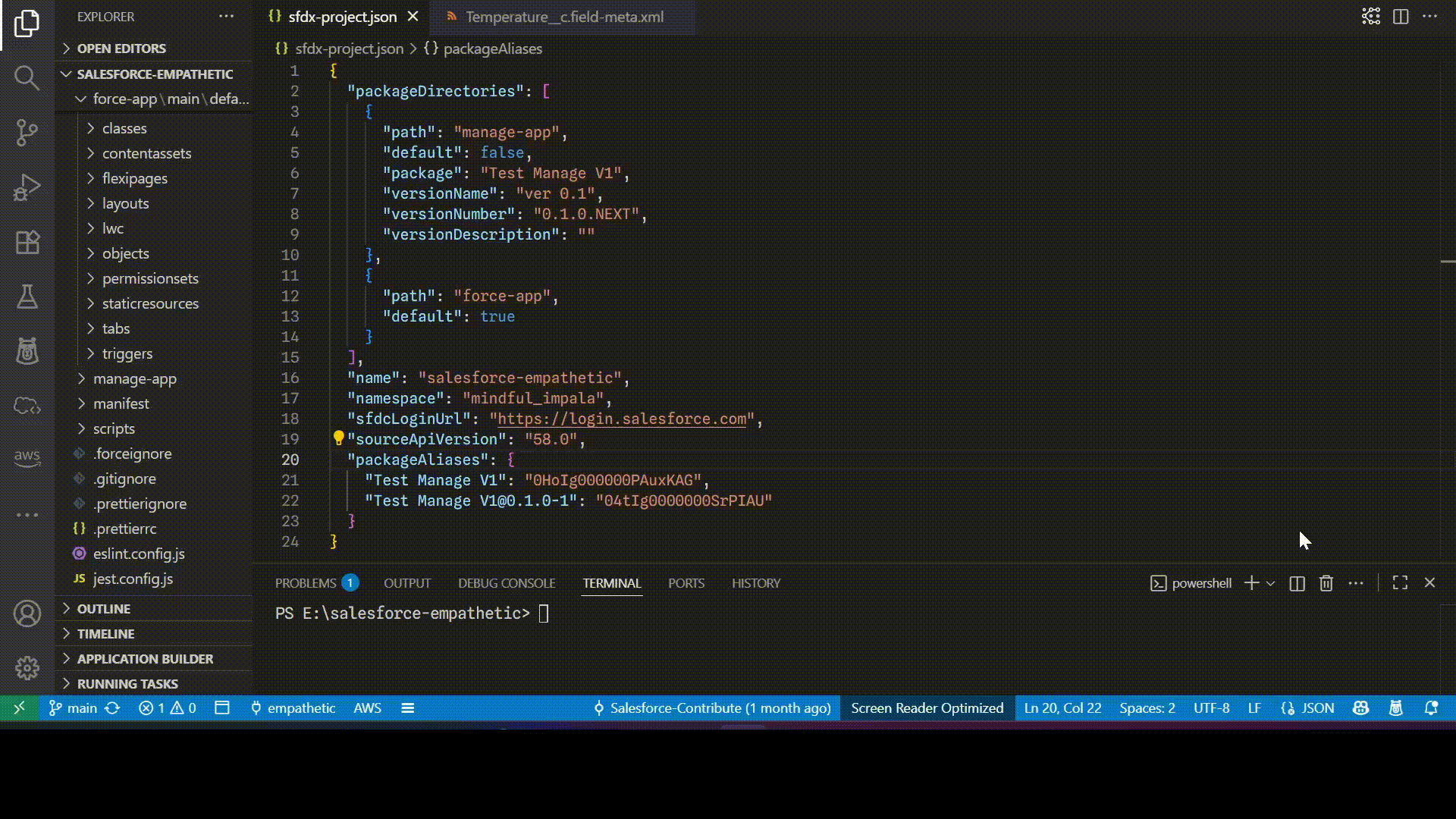
Task: Open the Extensions view
Action: [27, 243]
